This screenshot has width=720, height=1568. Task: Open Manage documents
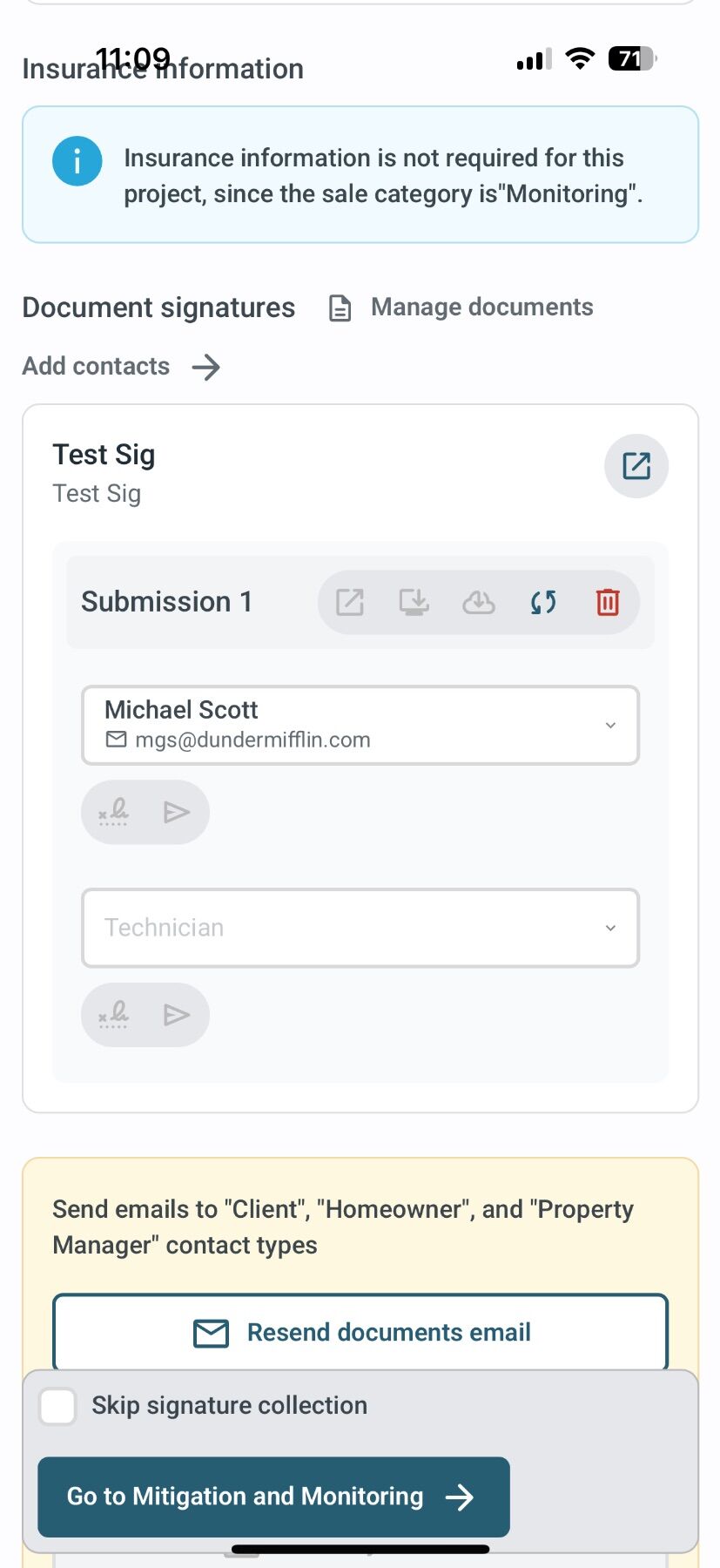click(461, 308)
